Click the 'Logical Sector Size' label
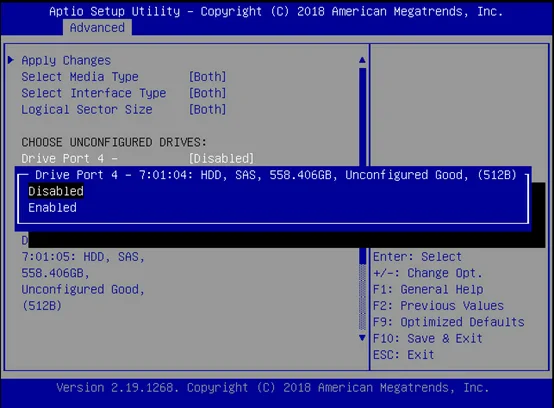The width and height of the screenshot is (554, 408). [87, 109]
